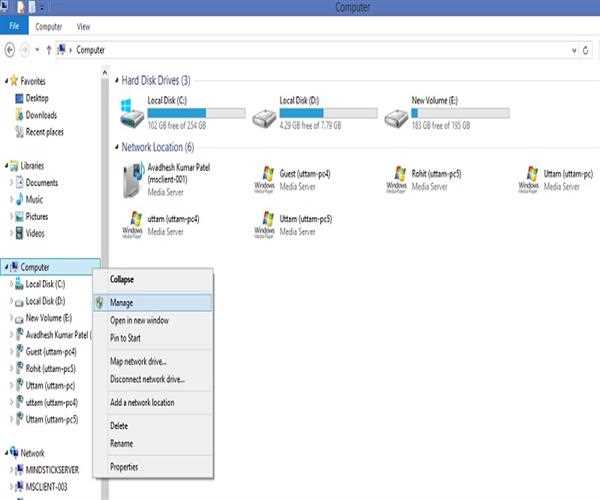The width and height of the screenshot is (600, 500).
Task: Open the recent locations dropdown arrow
Action: click(37, 50)
